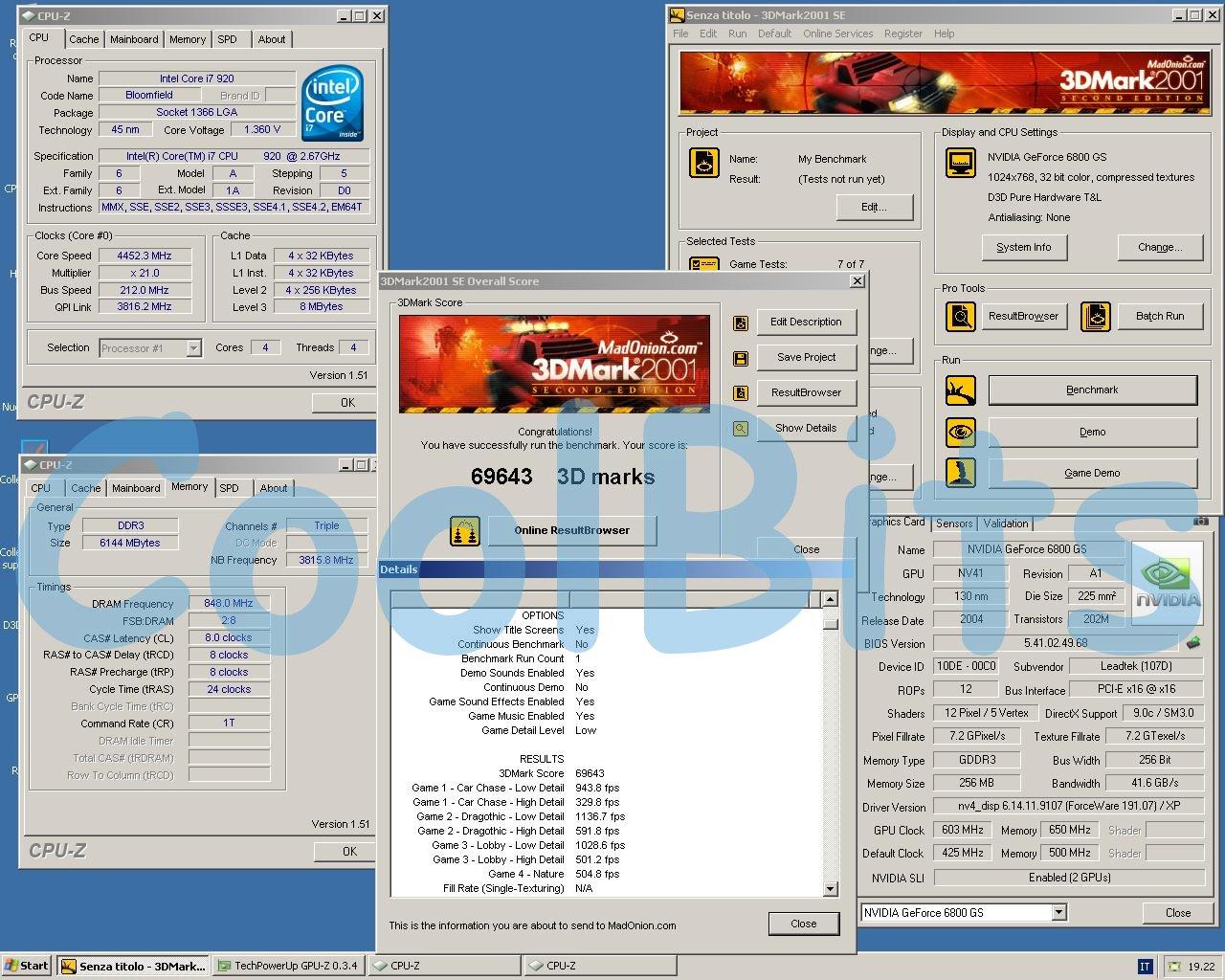Image resolution: width=1225 pixels, height=980 pixels.
Task: Click the Edit Description button
Action: click(806, 323)
